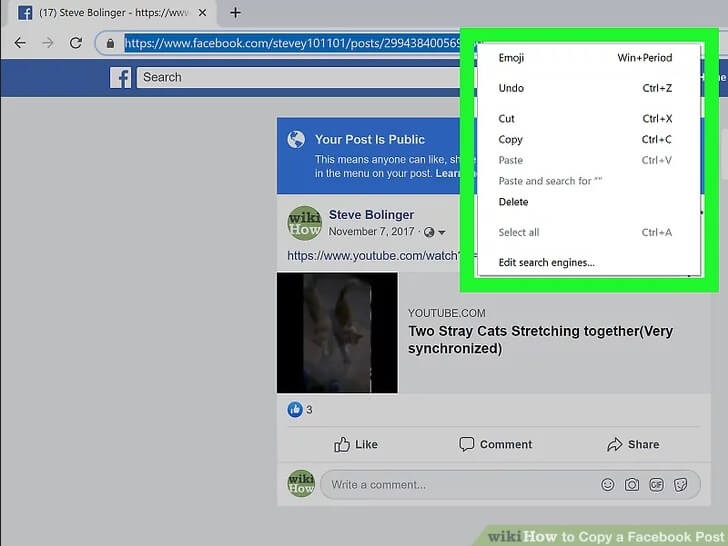Click the browser forward arrow

[x=47, y=43]
